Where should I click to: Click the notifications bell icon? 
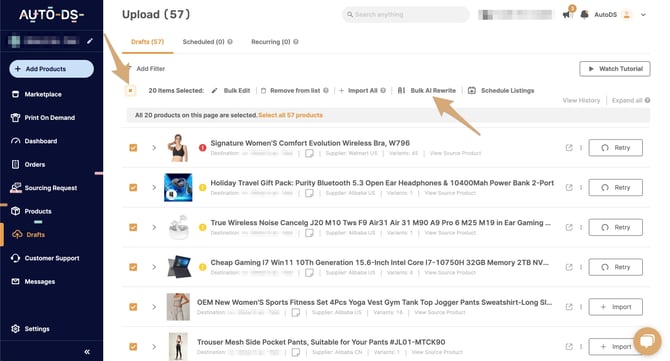[x=584, y=15]
